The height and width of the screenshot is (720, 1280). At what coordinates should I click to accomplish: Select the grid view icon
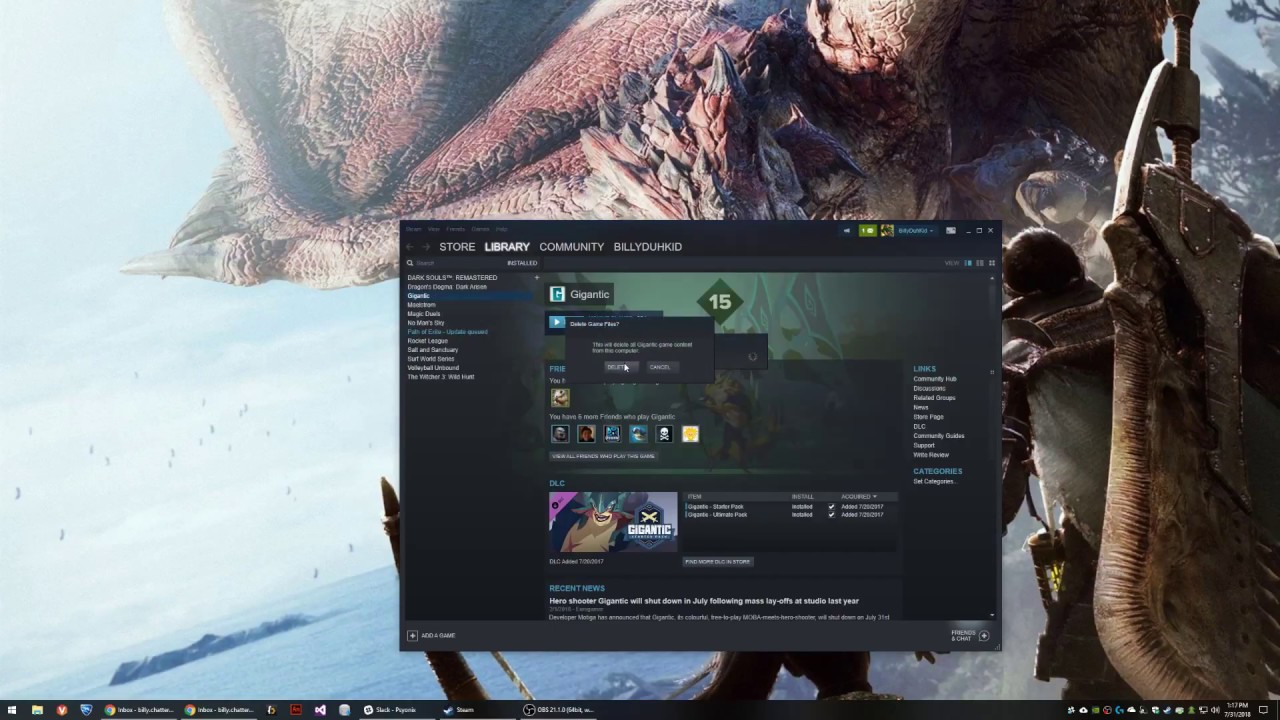[x=992, y=263]
